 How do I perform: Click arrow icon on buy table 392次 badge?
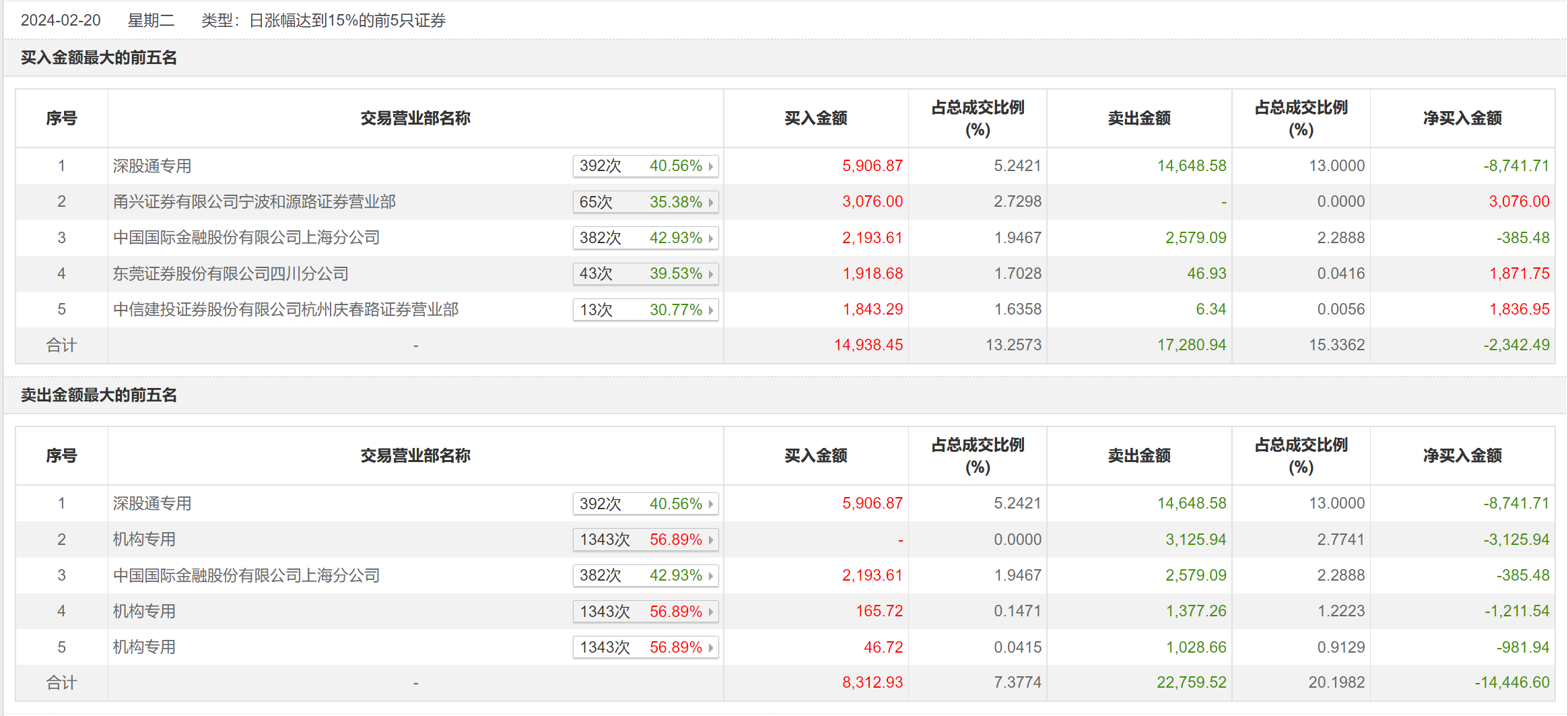pyautogui.click(x=711, y=166)
